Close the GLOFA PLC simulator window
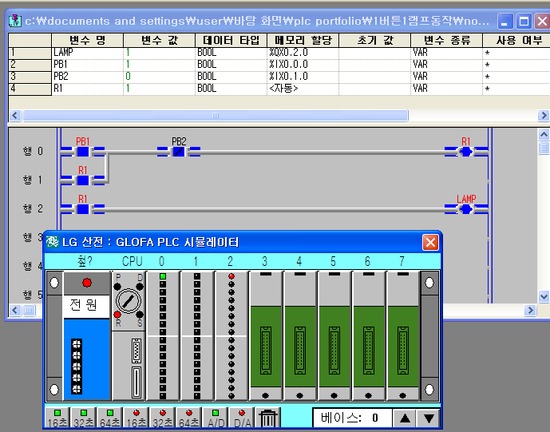Viewport: 550px width, 432px height. pyautogui.click(x=431, y=242)
